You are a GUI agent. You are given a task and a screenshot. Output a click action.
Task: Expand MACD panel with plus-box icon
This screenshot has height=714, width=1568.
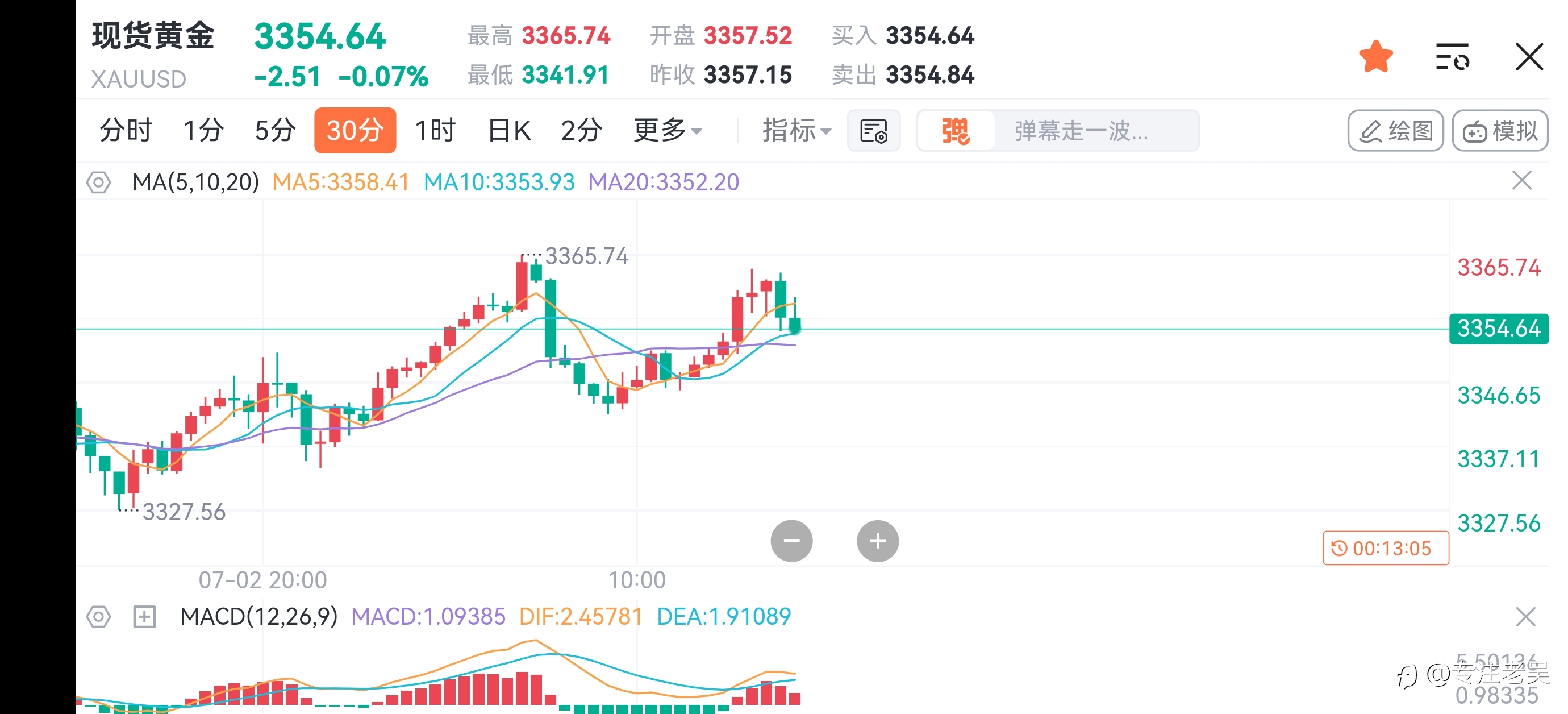144,617
